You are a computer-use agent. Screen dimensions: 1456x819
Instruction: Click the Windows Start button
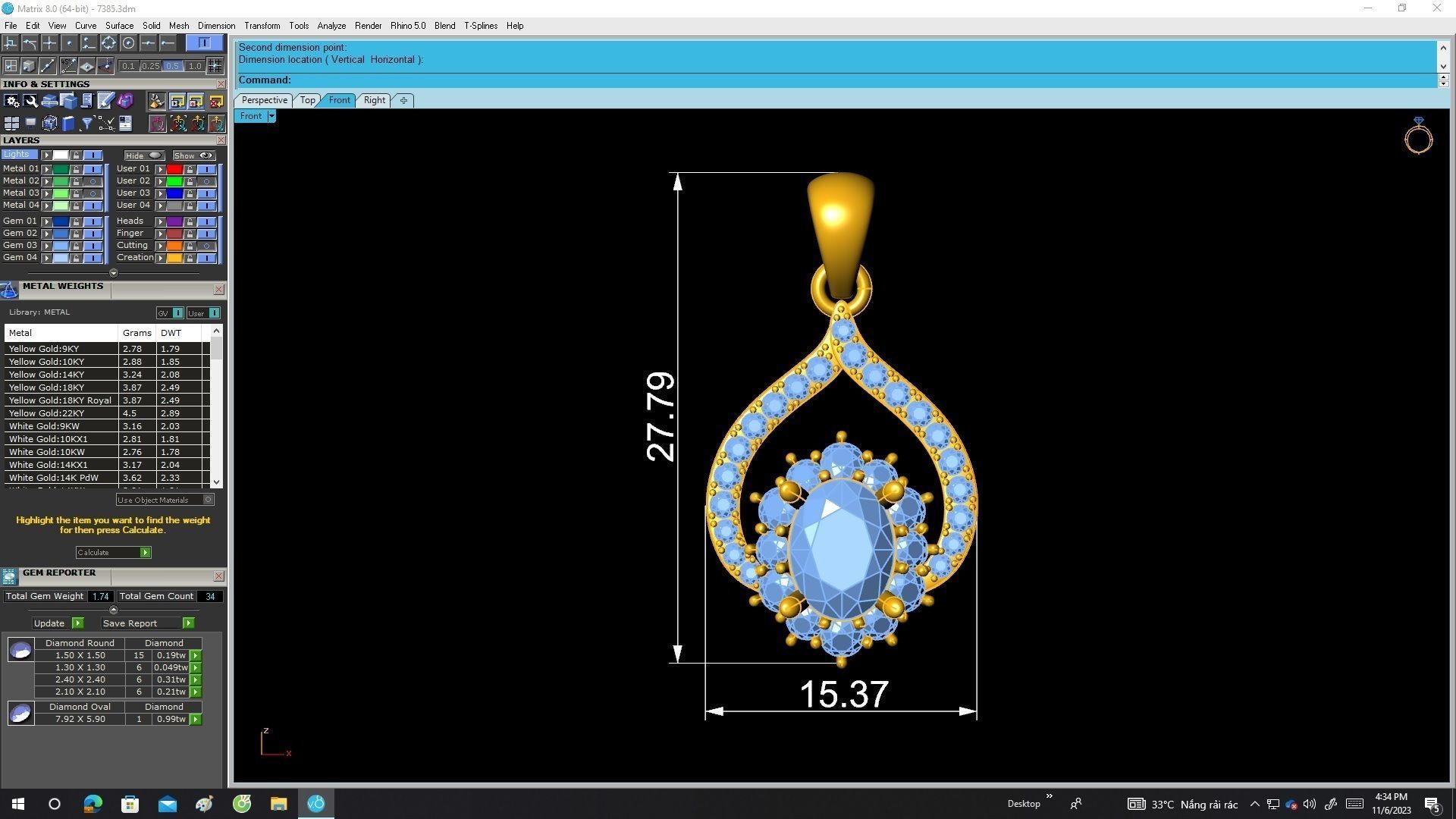point(18,804)
